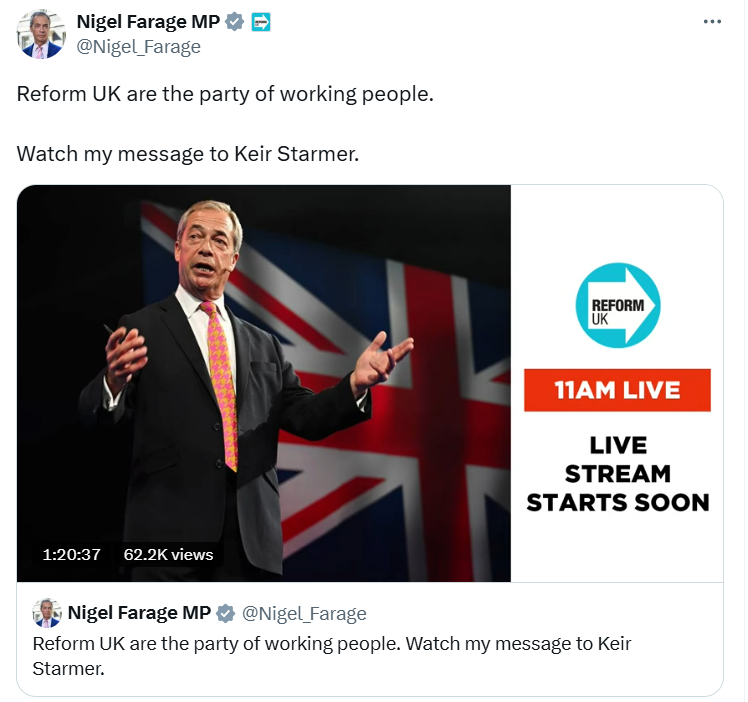Click the Reform UK affiliation badge by the name
The height and width of the screenshot is (702, 748).
260,22
